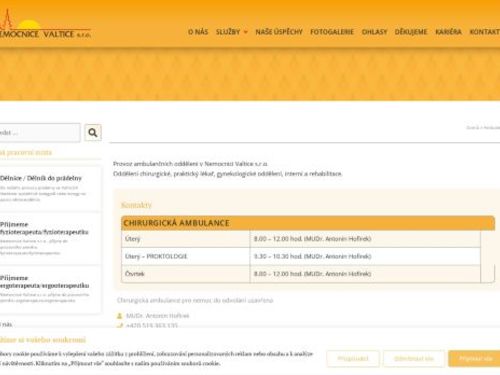Click the person icon beside MUDr. Antonín Hofírek
Screen dimensions: 500x375
pos(119,315)
